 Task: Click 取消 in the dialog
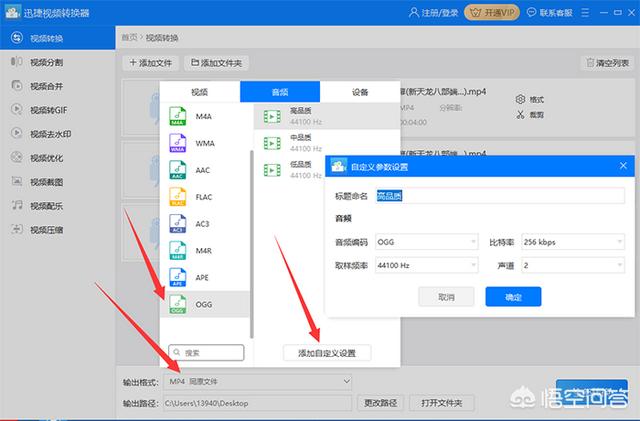click(446, 297)
